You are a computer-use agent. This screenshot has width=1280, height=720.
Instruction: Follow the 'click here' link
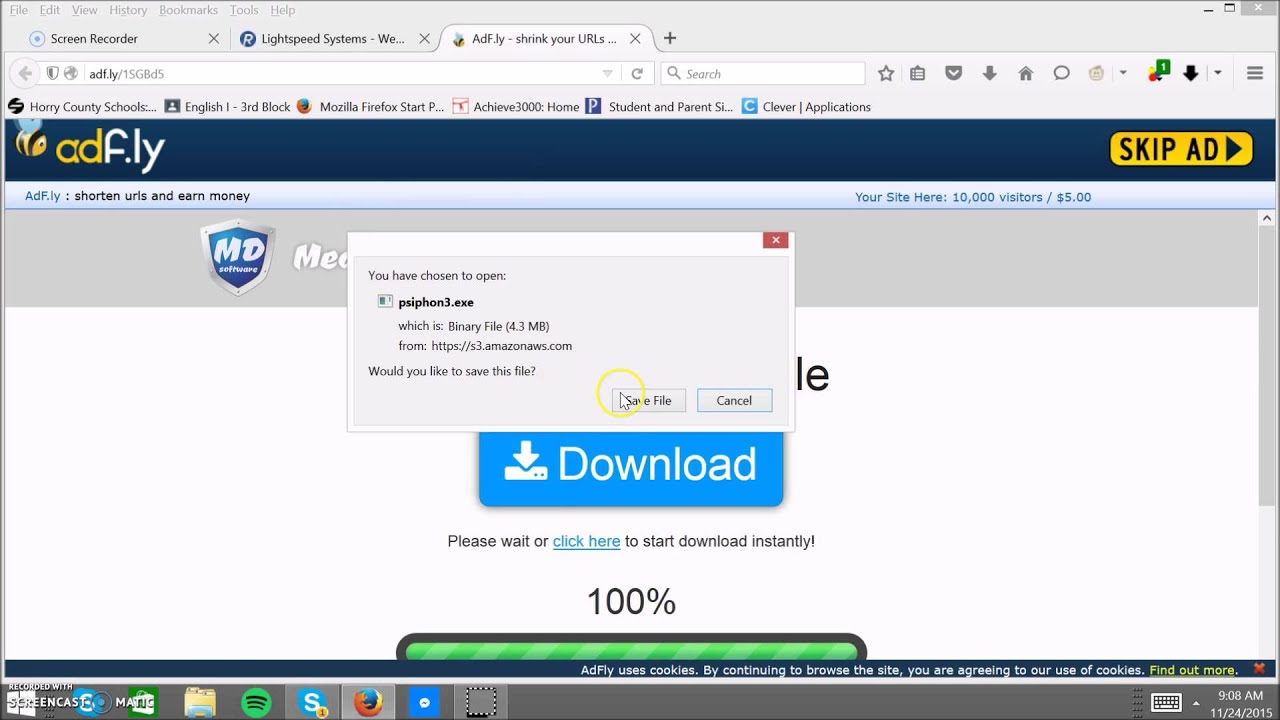586,541
